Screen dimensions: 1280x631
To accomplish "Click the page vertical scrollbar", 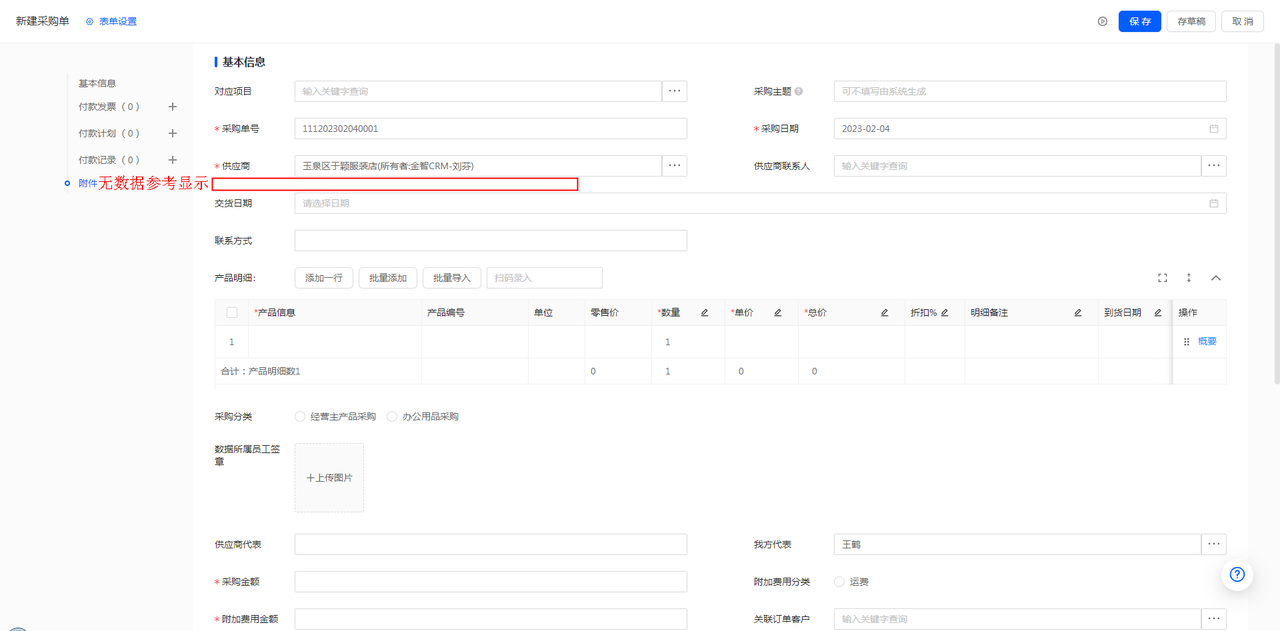I will pyautogui.click(x=1275, y=215).
